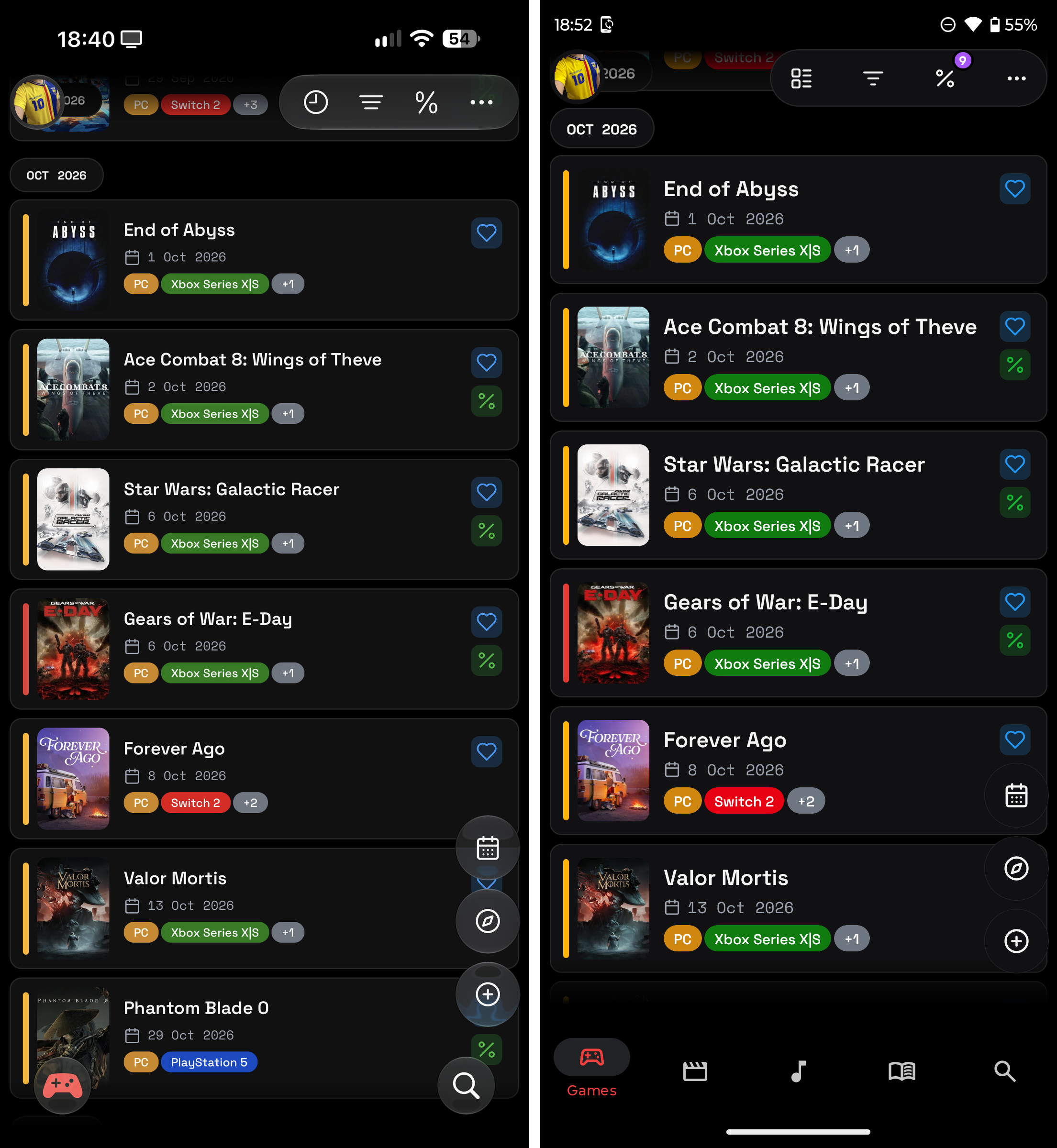Open three-dots more menu in left toolbar

point(481,102)
